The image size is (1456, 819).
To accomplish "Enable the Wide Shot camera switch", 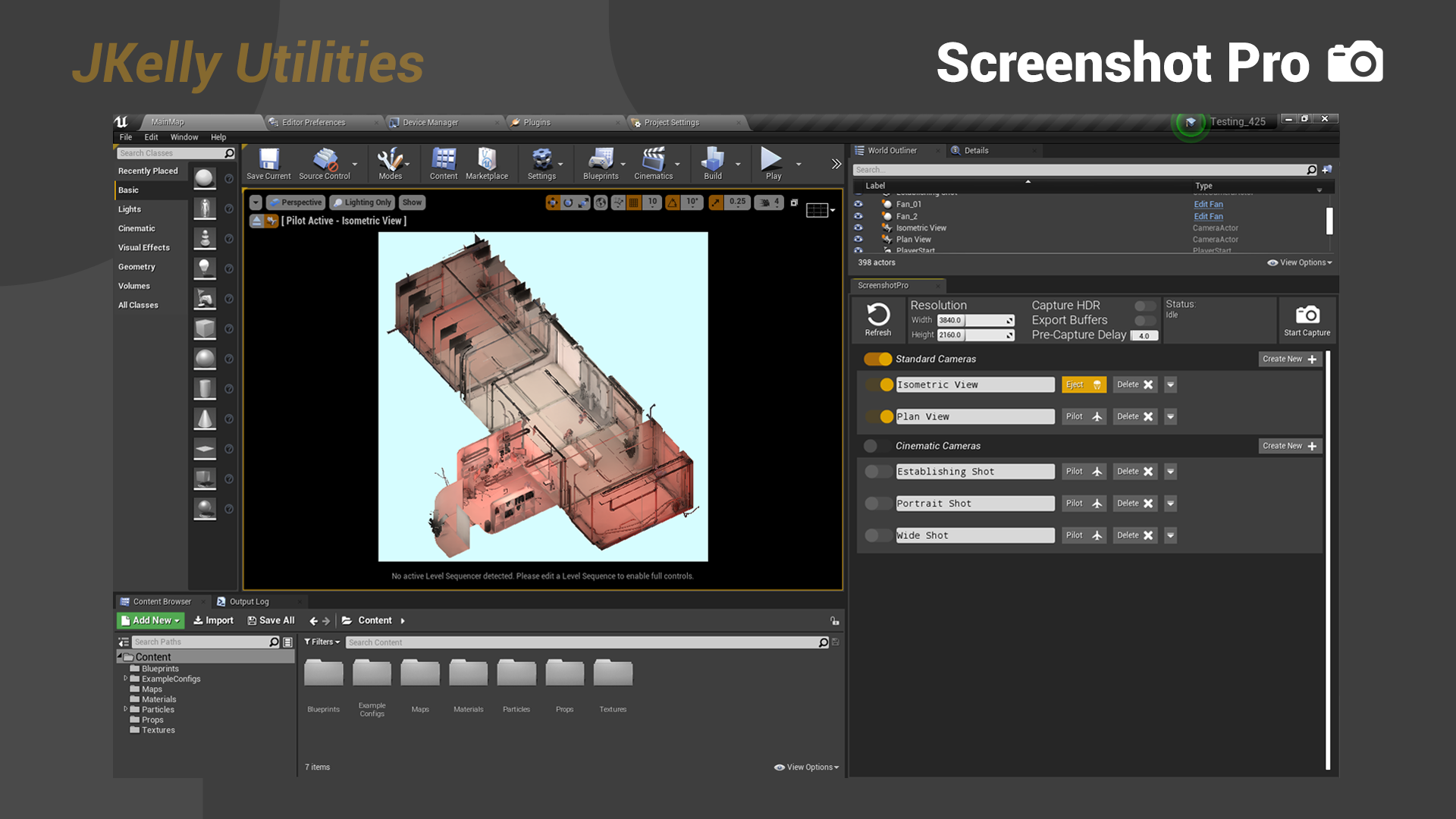I will (880, 535).
